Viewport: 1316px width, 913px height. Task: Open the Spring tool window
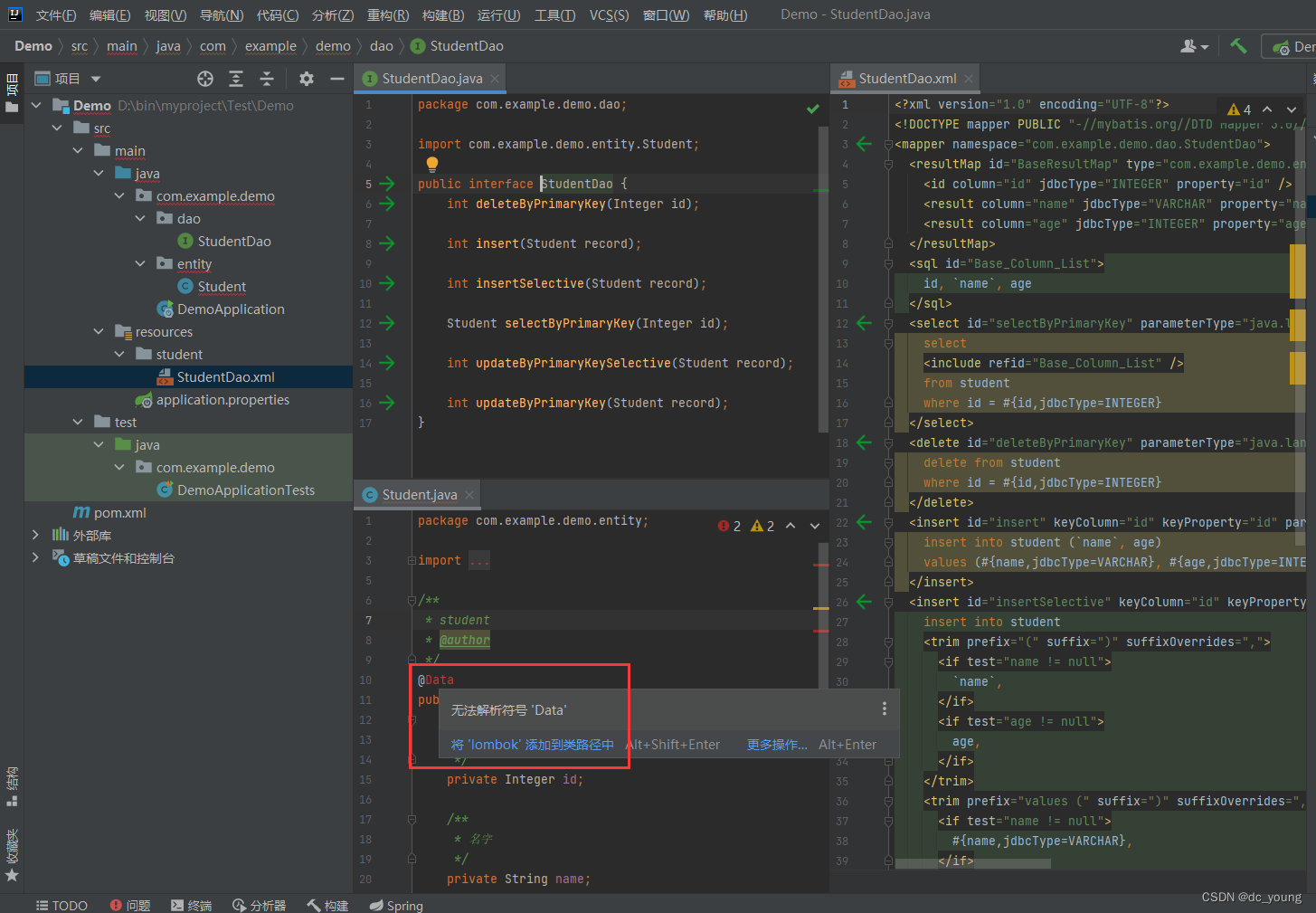point(396,905)
